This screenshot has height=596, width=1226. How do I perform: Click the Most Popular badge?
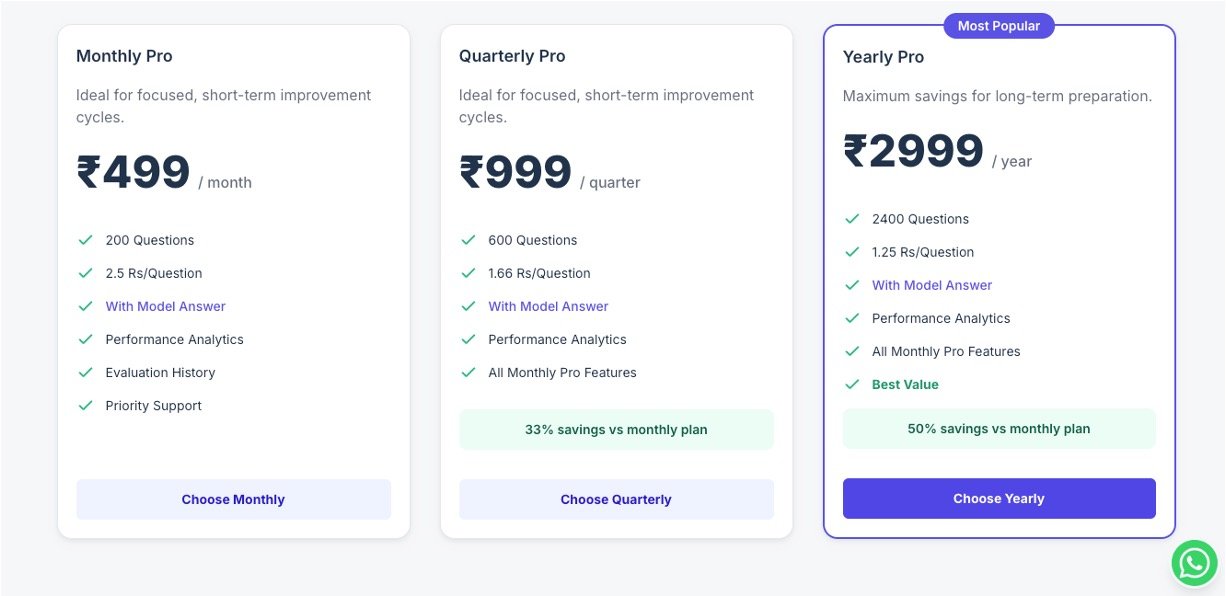pyautogui.click(x=998, y=26)
